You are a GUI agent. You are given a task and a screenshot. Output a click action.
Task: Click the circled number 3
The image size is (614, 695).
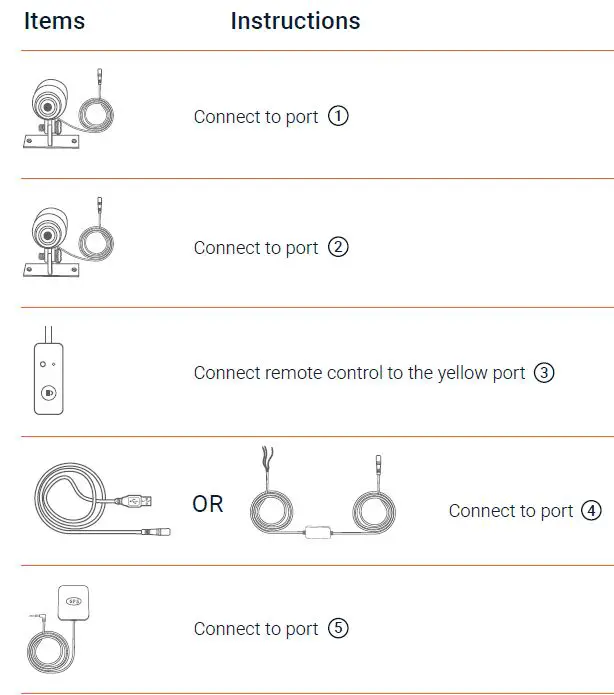(x=544, y=373)
